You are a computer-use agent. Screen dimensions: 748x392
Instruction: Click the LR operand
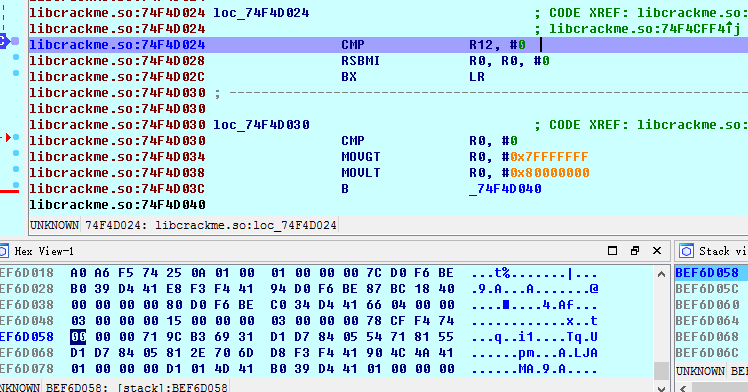[477, 77]
